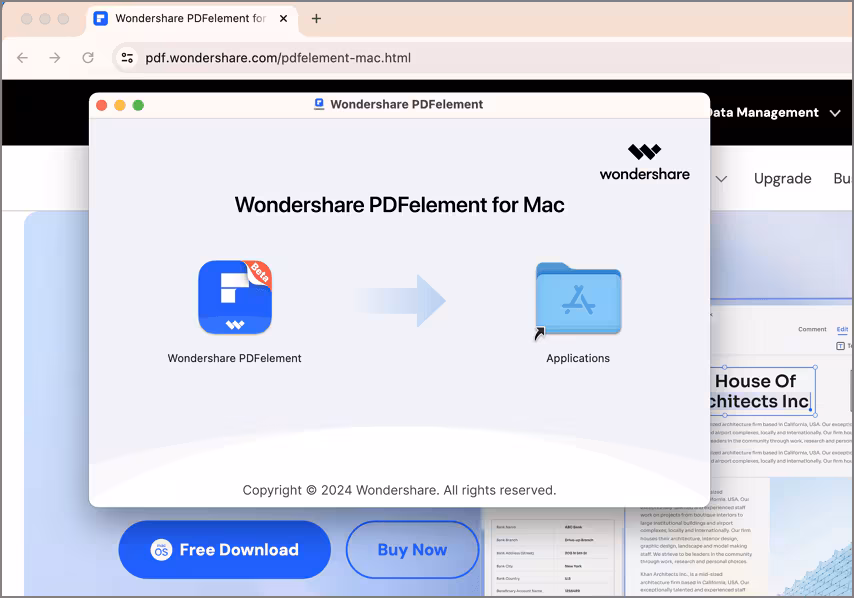The width and height of the screenshot is (854, 598).
Task: Close the Wondershare PDFelement browser tab
Action: click(x=283, y=19)
